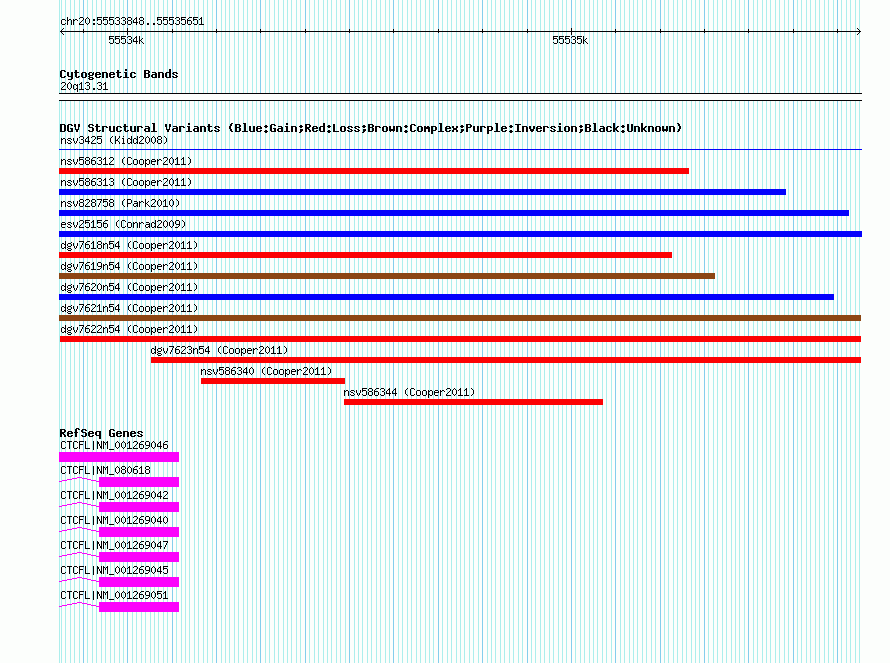The image size is (890, 663).
Task: Open the nsv586312 (Cooper2011) label
Action: coord(126,161)
